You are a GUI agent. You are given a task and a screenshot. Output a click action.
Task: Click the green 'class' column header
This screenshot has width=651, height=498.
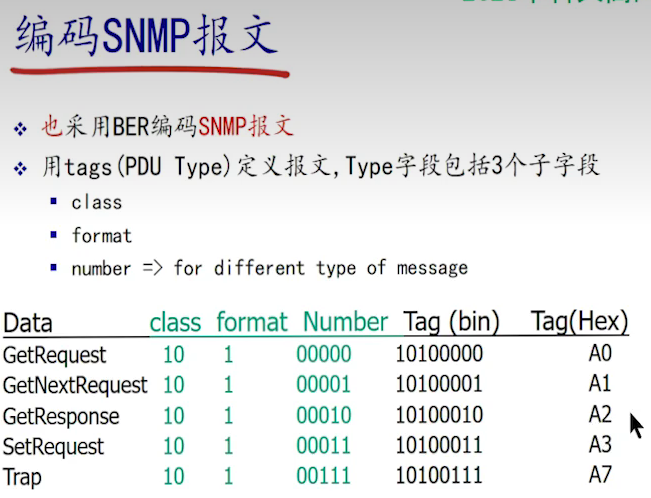click(175, 323)
